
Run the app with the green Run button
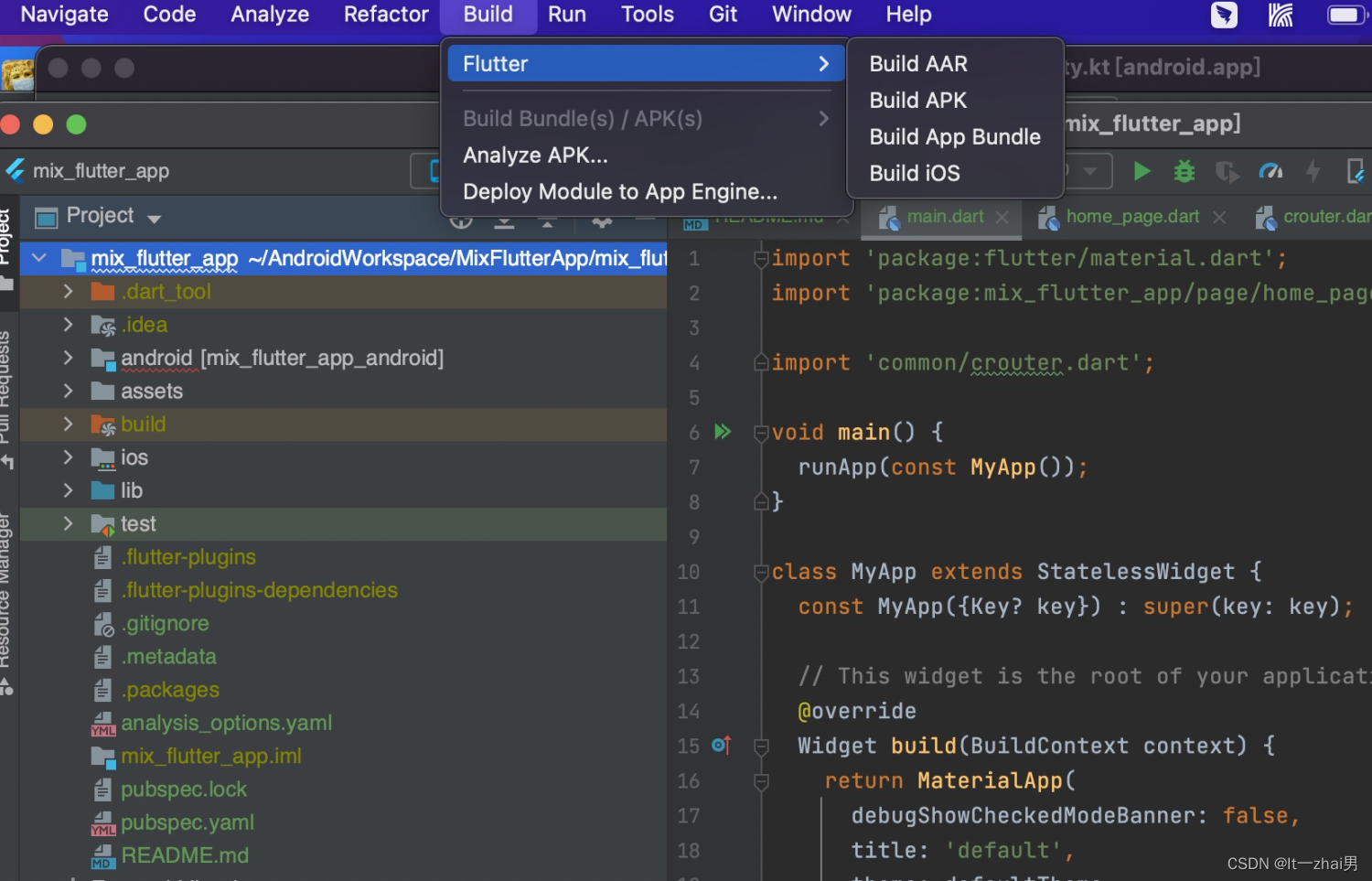[x=1142, y=171]
